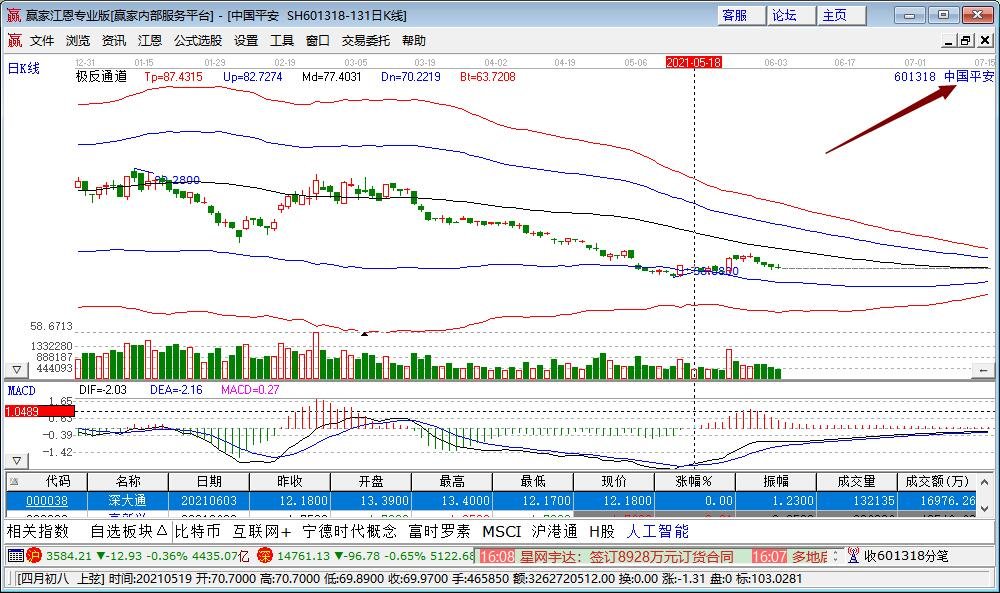Restore the inner chart child window
This screenshot has height=593, width=1000.
(x=966, y=41)
